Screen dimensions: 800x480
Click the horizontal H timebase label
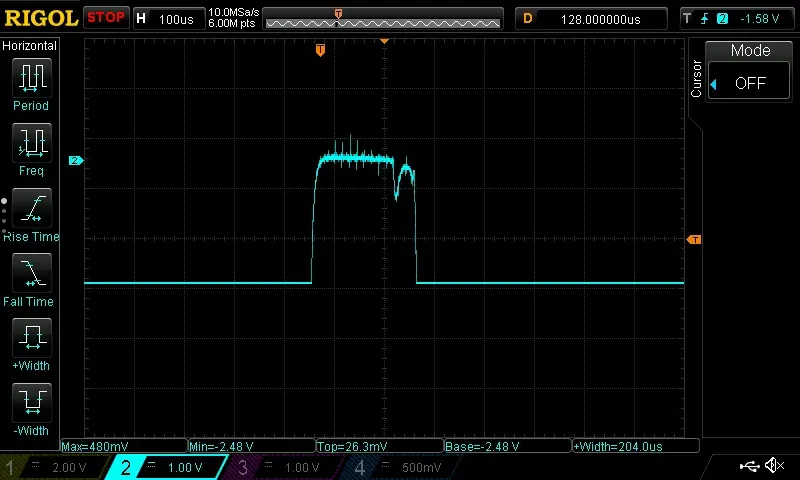pyautogui.click(x=141, y=19)
